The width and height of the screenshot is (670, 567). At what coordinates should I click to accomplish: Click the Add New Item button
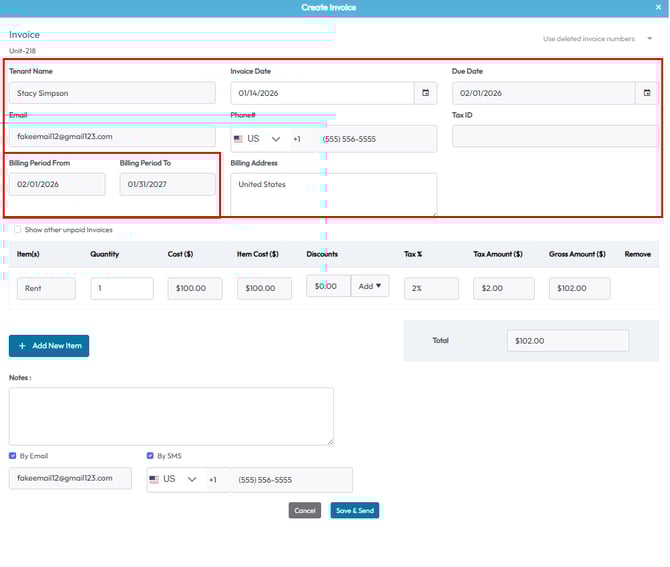tap(49, 346)
